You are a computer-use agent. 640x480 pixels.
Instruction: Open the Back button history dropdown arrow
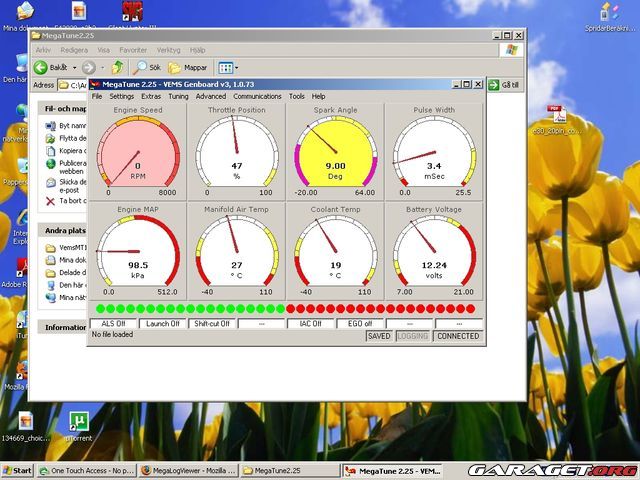74,67
